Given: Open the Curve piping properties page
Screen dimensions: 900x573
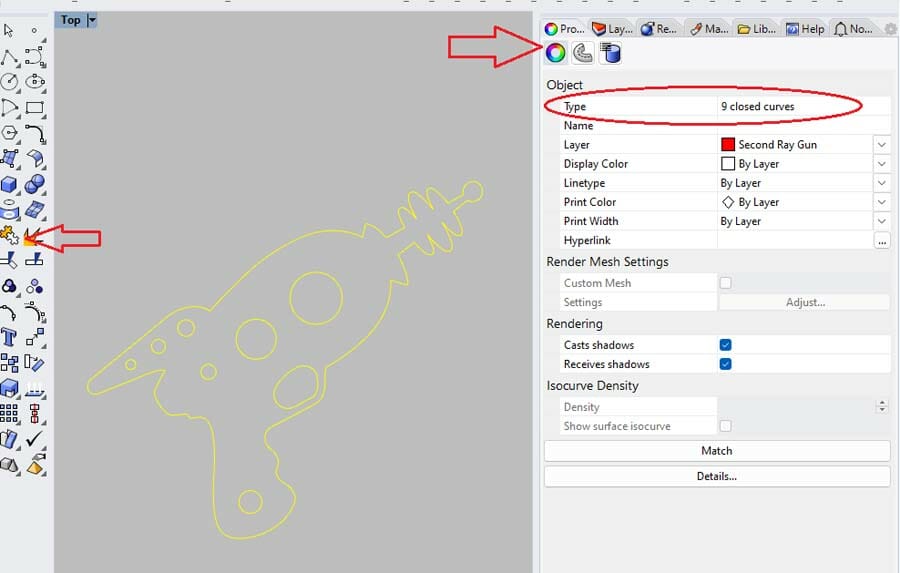Looking at the screenshot, I should (x=583, y=53).
